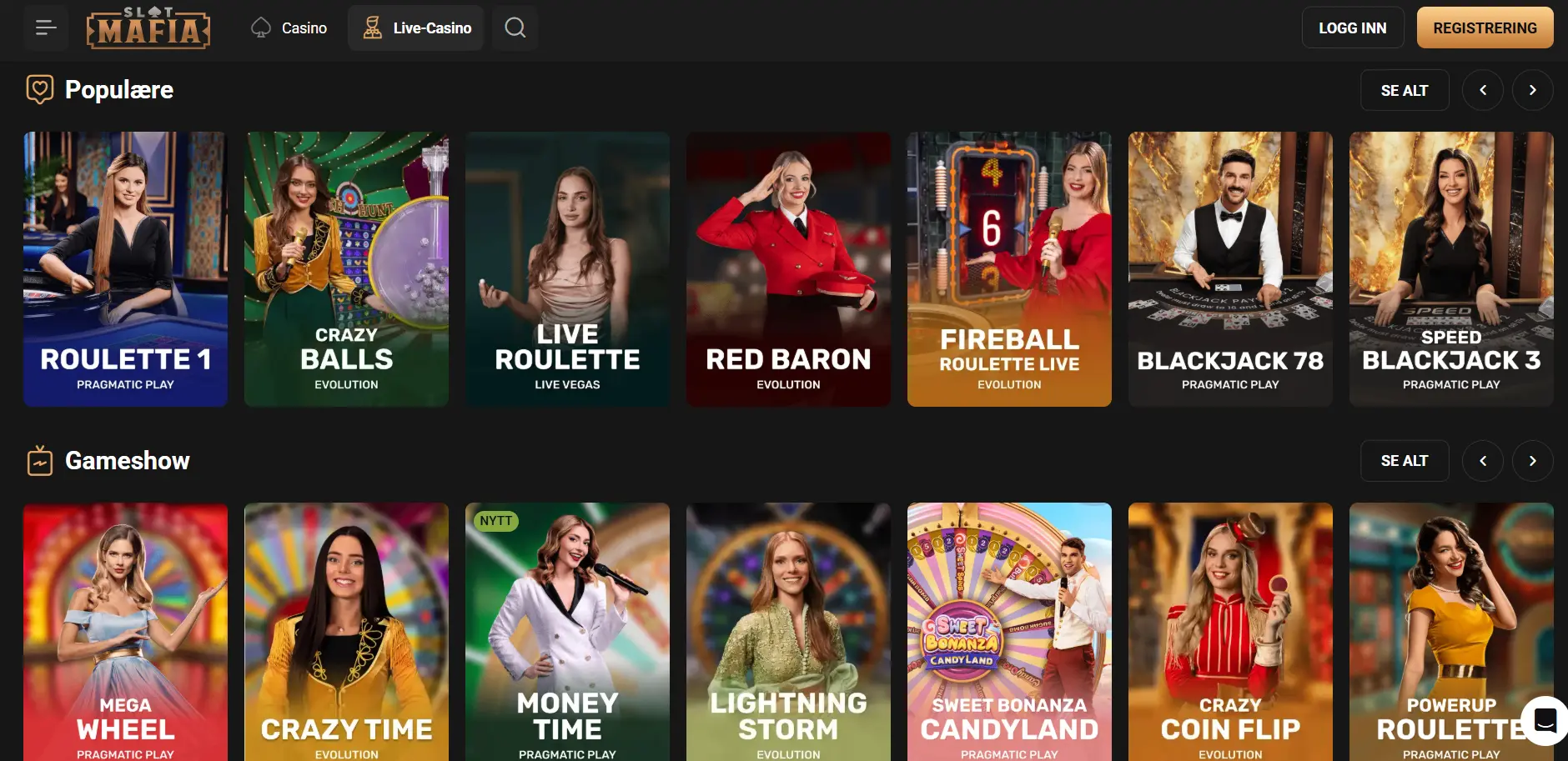Show next Populære games with right arrow

1532,90
